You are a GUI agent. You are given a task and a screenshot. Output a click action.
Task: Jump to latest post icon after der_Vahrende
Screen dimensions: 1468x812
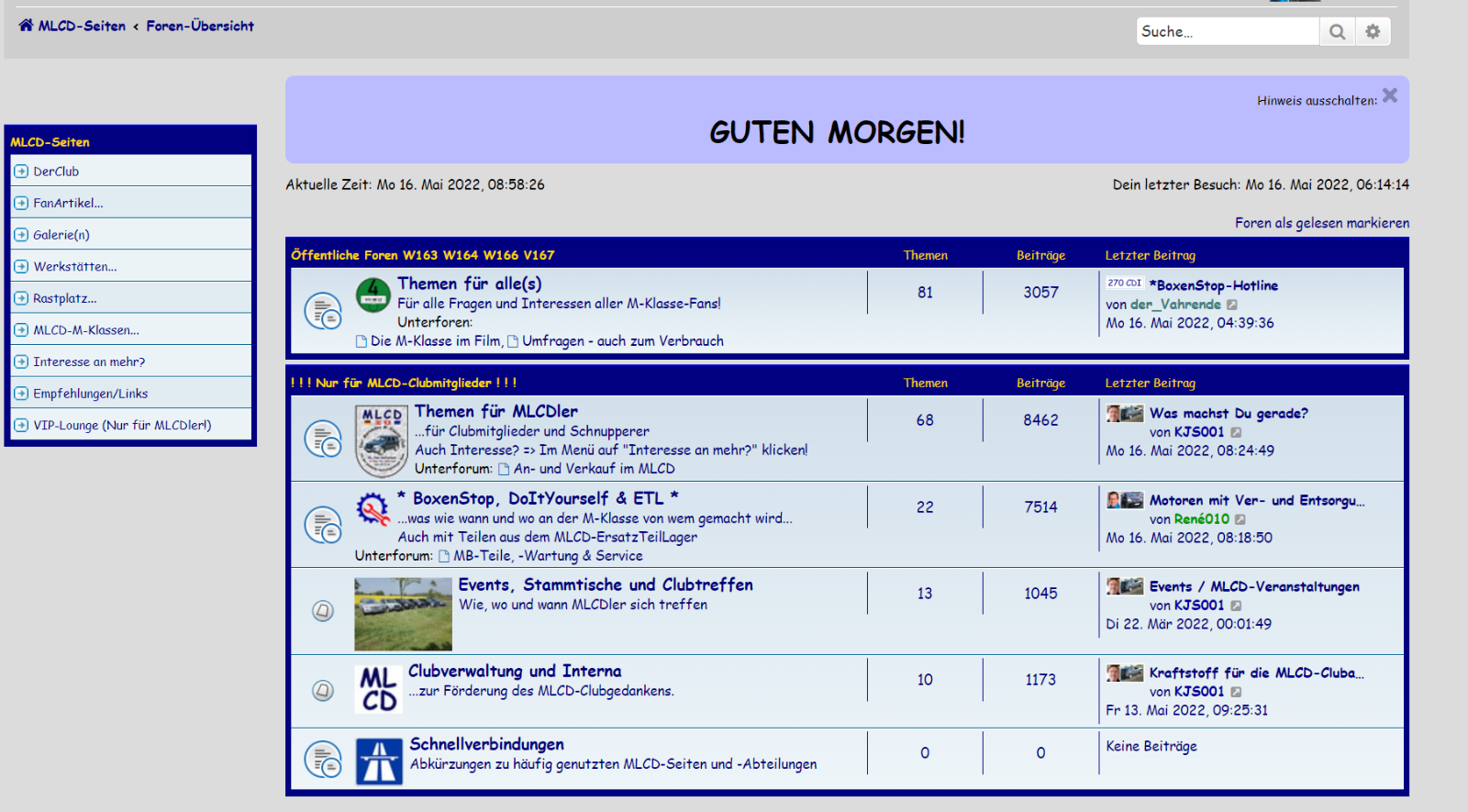tap(1232, 305)
